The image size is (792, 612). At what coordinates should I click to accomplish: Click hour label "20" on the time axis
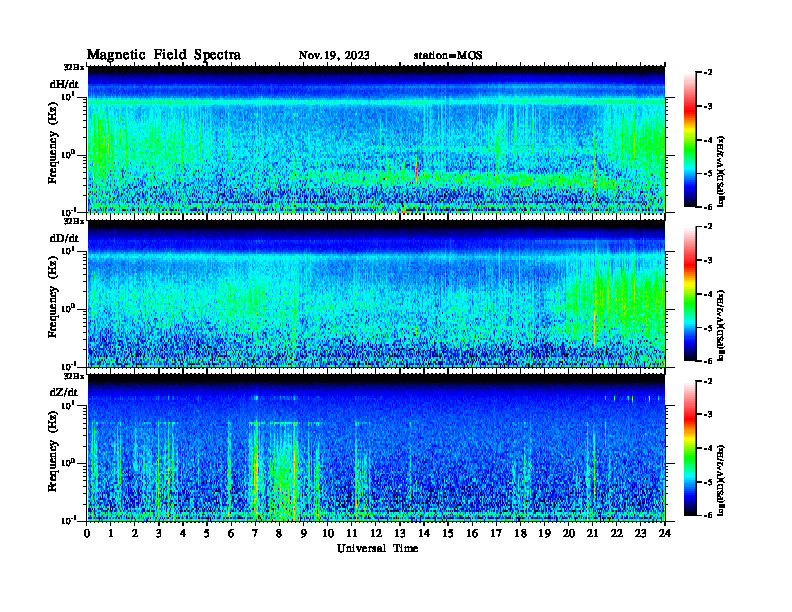pyautogui.click(x=568, y=534)
